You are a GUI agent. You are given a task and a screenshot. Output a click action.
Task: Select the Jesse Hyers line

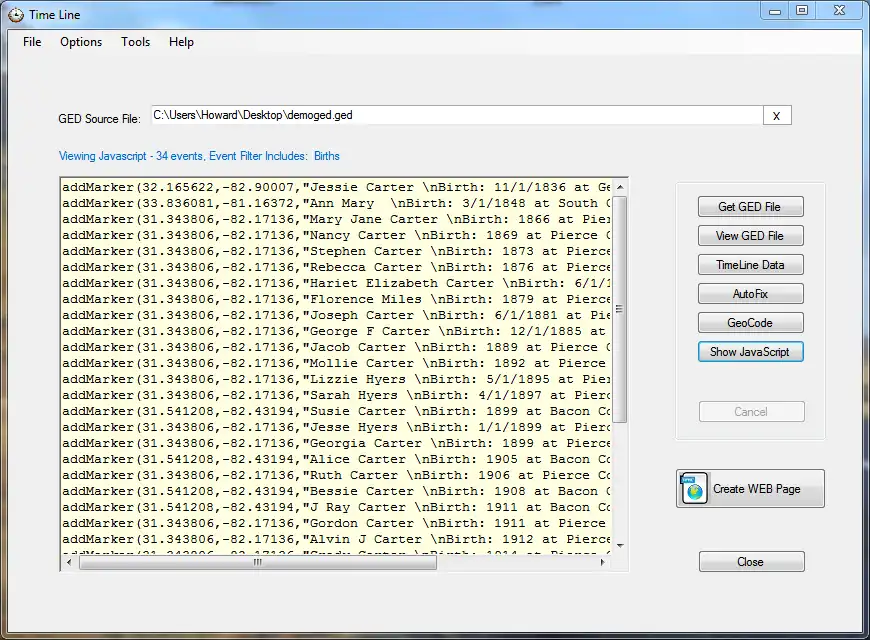(336, 427)
